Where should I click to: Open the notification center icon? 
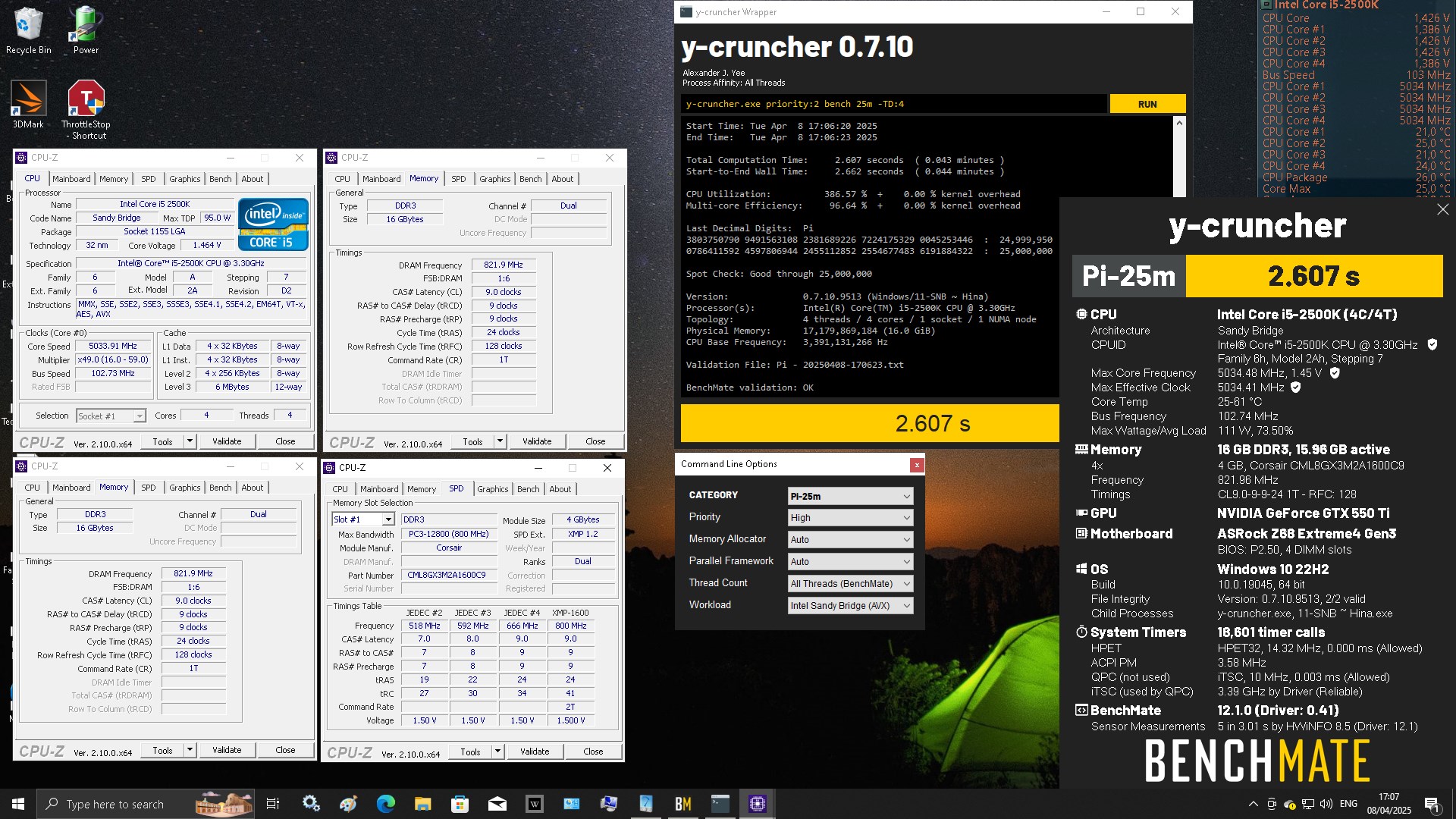(x=1432, y=804)
